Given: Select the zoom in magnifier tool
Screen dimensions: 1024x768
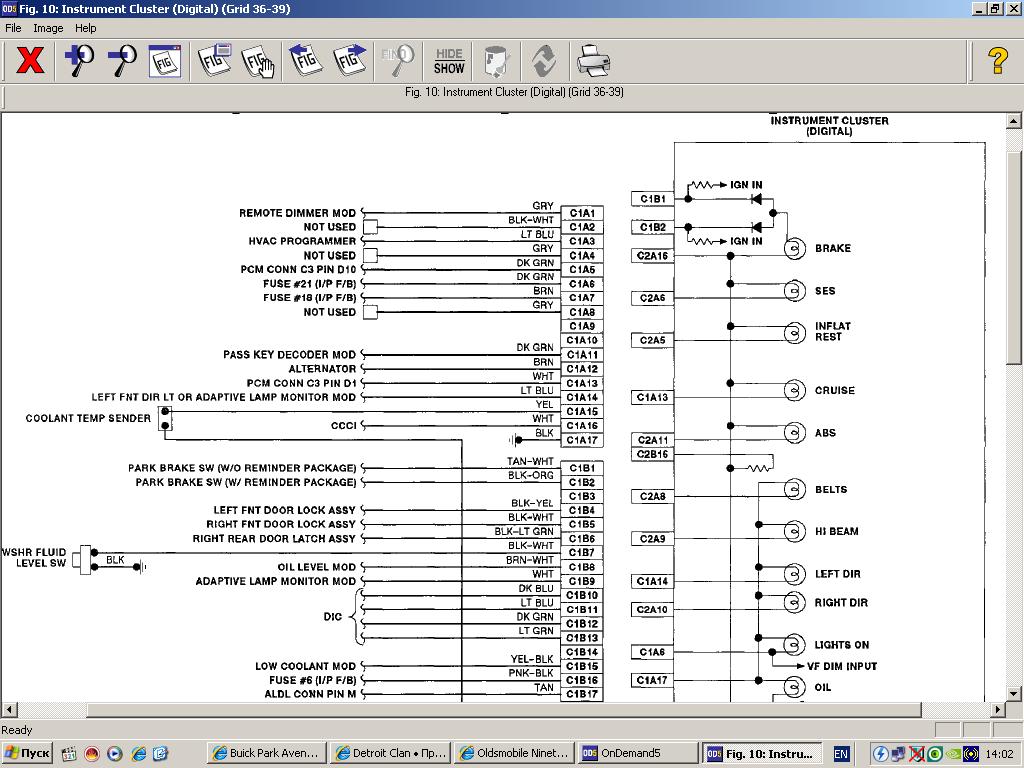Looking at the screenshot, I should pyautogui.click(x=79, y=61).
